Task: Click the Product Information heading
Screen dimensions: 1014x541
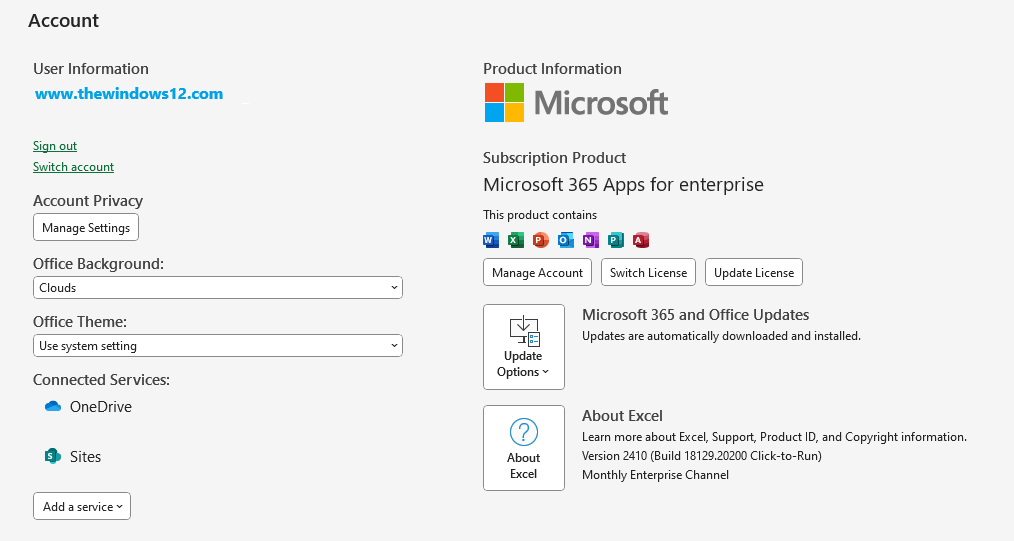Action: point(552,69)
